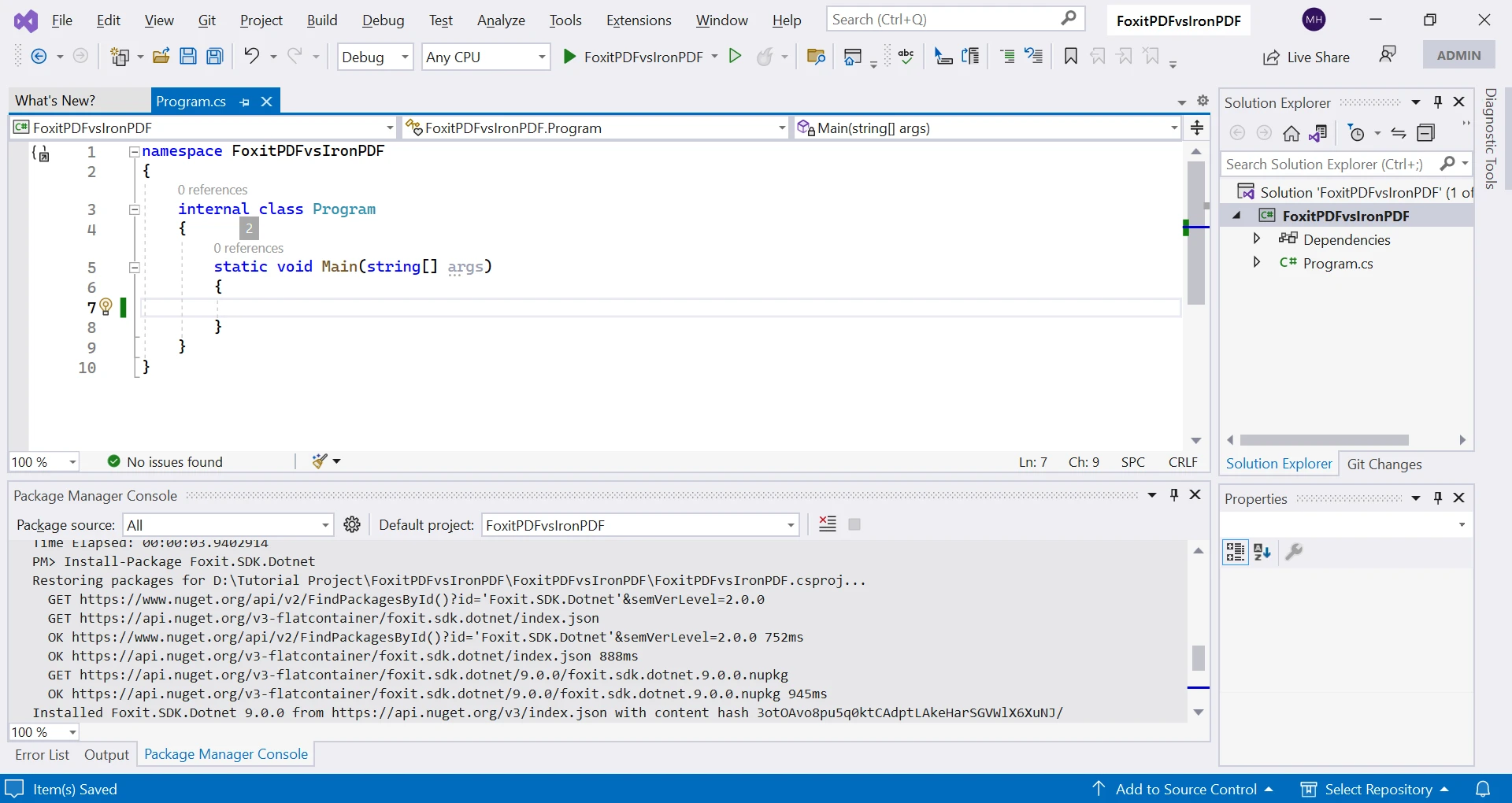Click the uncomment selected lines icon

click(x=1034, y=56)
